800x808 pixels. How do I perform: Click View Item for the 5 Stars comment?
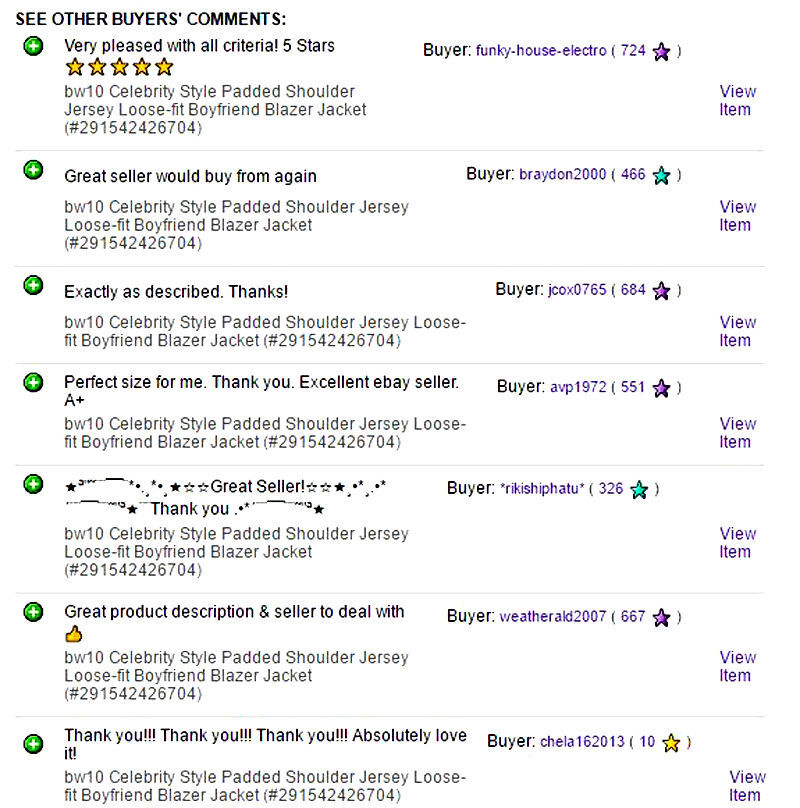click(x=738, y=100)
